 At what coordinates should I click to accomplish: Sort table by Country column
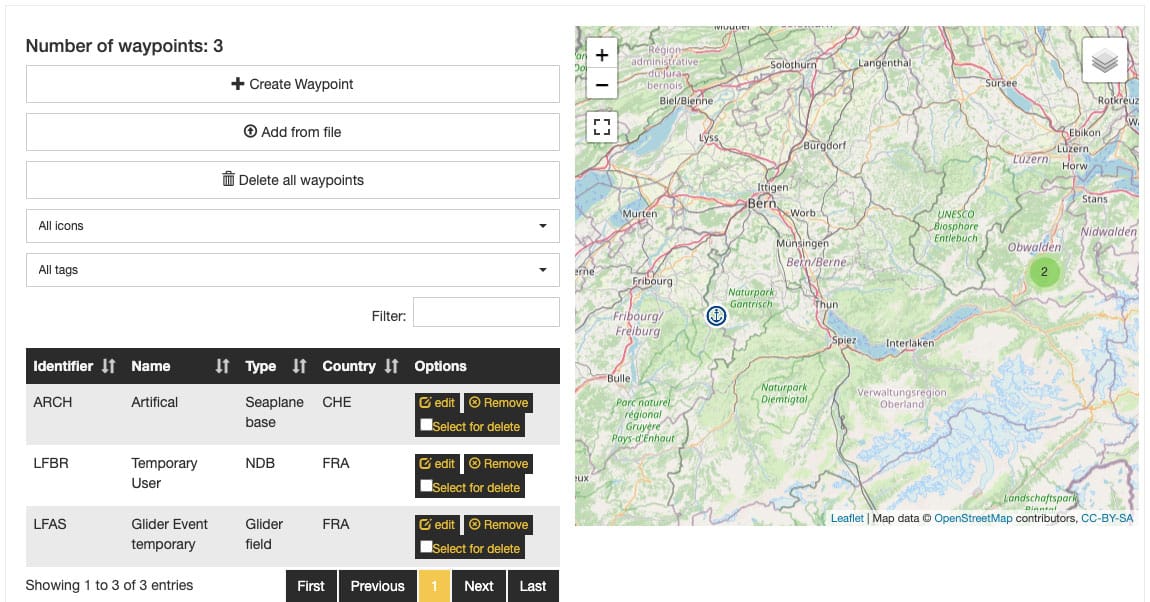(360, 366)
